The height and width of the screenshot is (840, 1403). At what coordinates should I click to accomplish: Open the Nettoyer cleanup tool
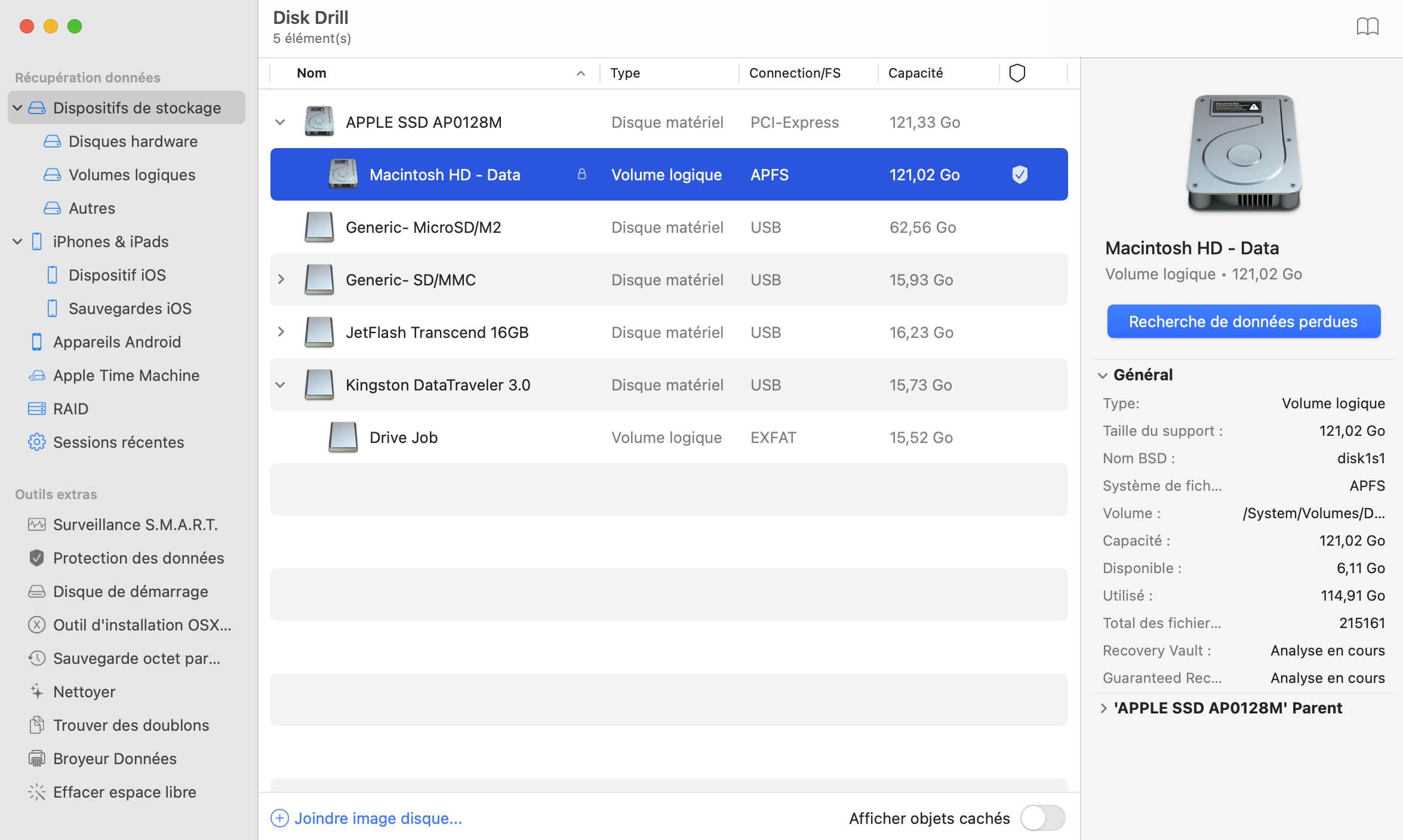tap(72, 691)
